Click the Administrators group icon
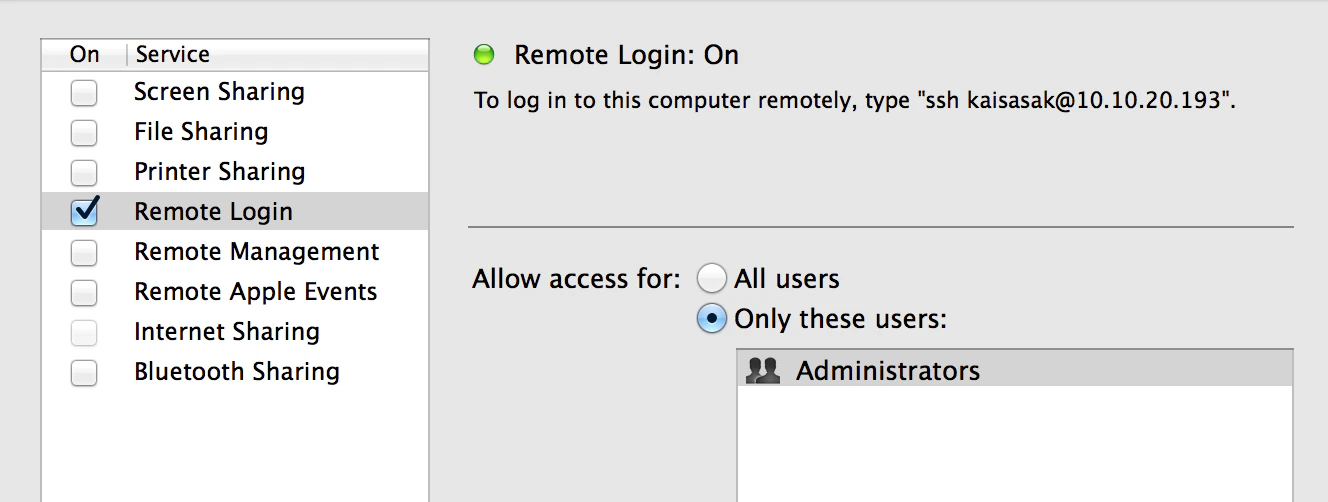 click(x=763, y=371)
